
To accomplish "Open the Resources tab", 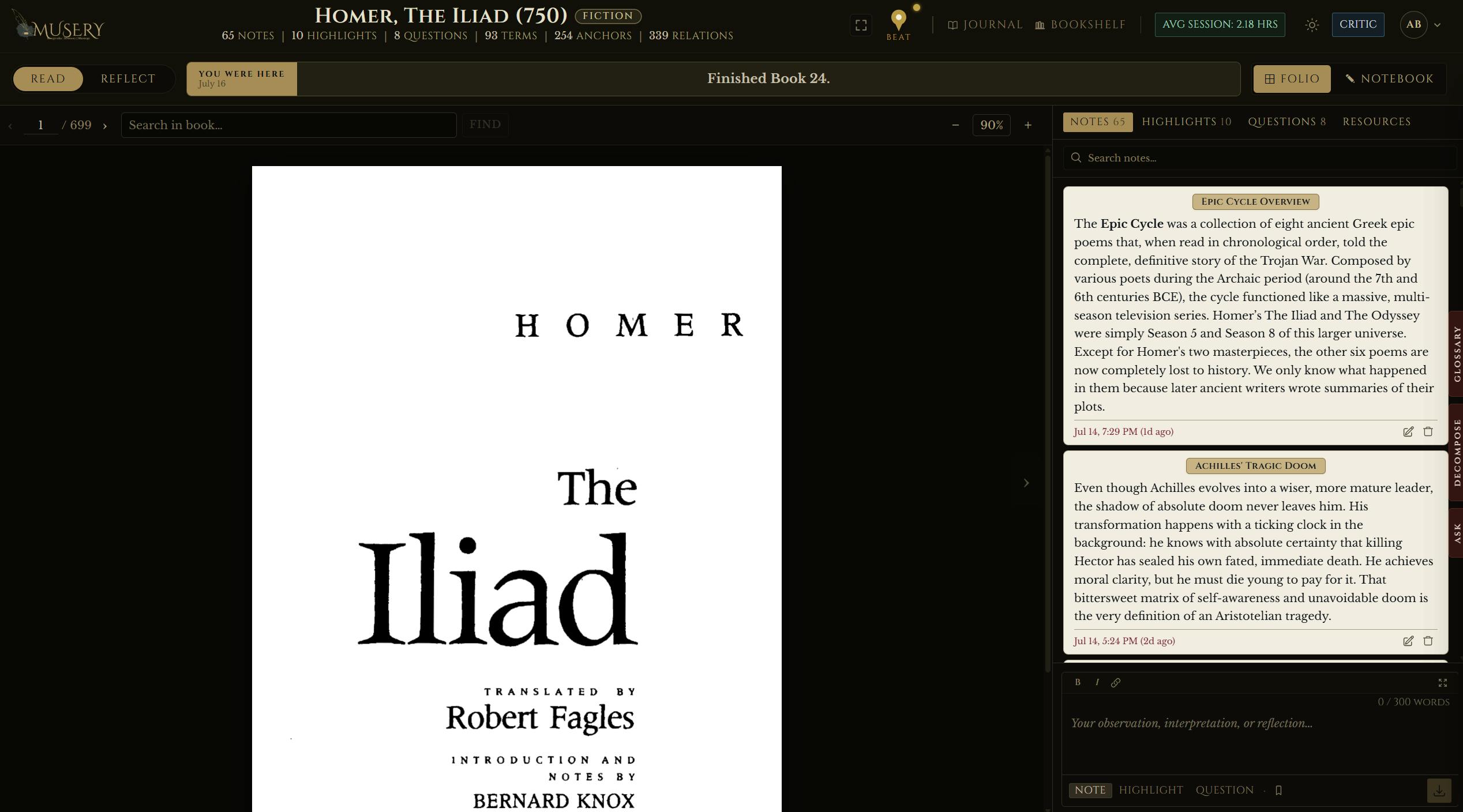I will click(1376, 122).
